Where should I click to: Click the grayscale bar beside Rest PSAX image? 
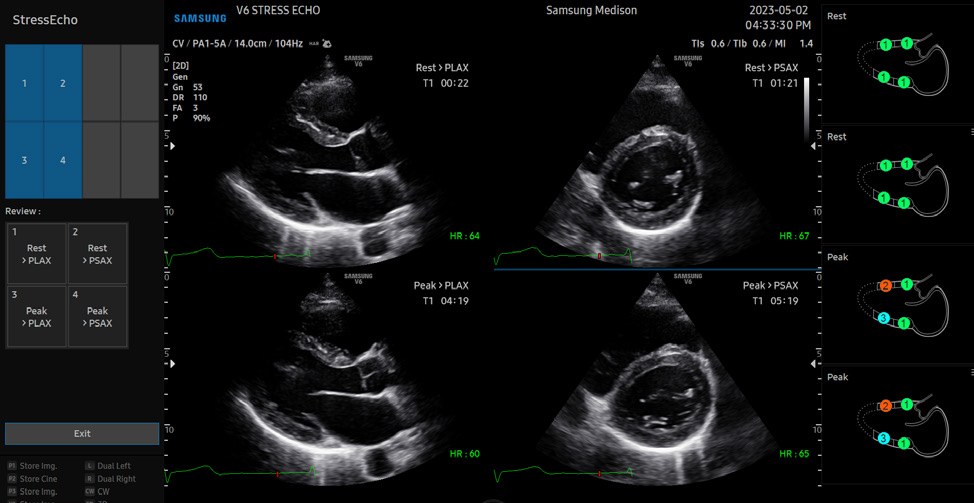point(806,110)
